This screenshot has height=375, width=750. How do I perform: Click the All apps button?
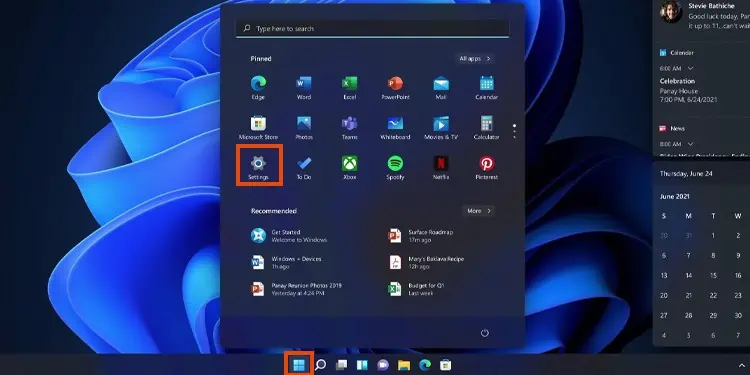click(x=475, y=59)
